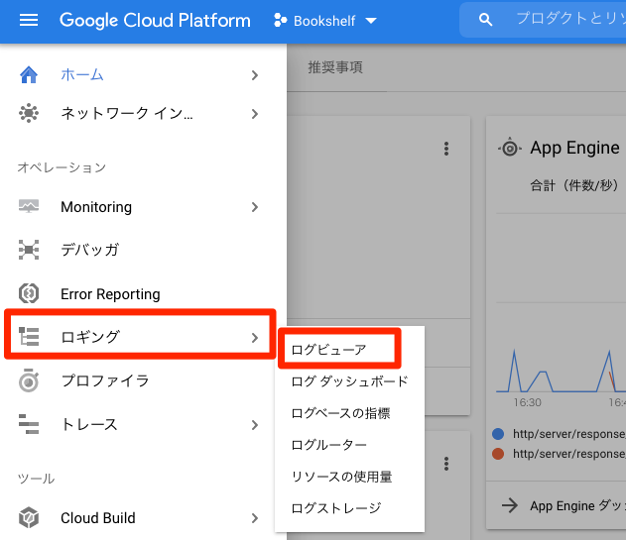Screen dimensions: 626x540
Task: Click the ロギング logging icon
Action: (29, 336)
